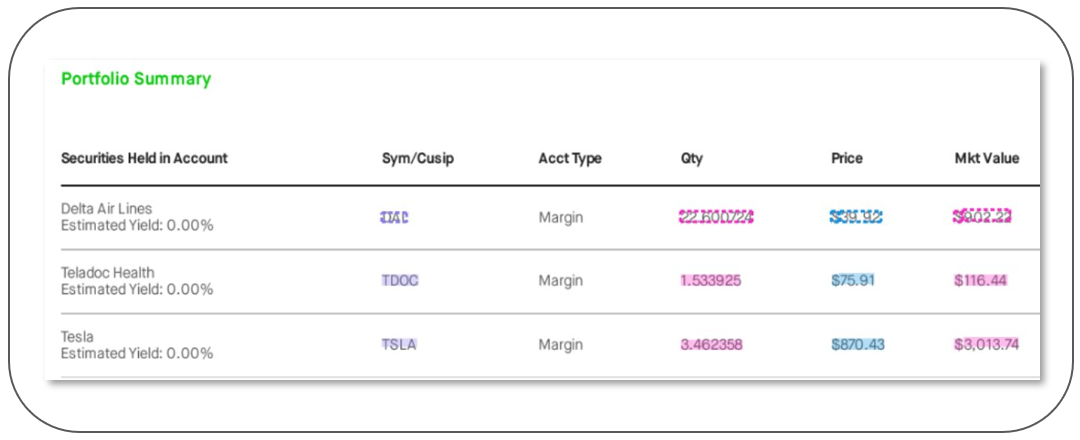Open the Delta Air Lines security
1080x440 pixels.
point(107,209)
